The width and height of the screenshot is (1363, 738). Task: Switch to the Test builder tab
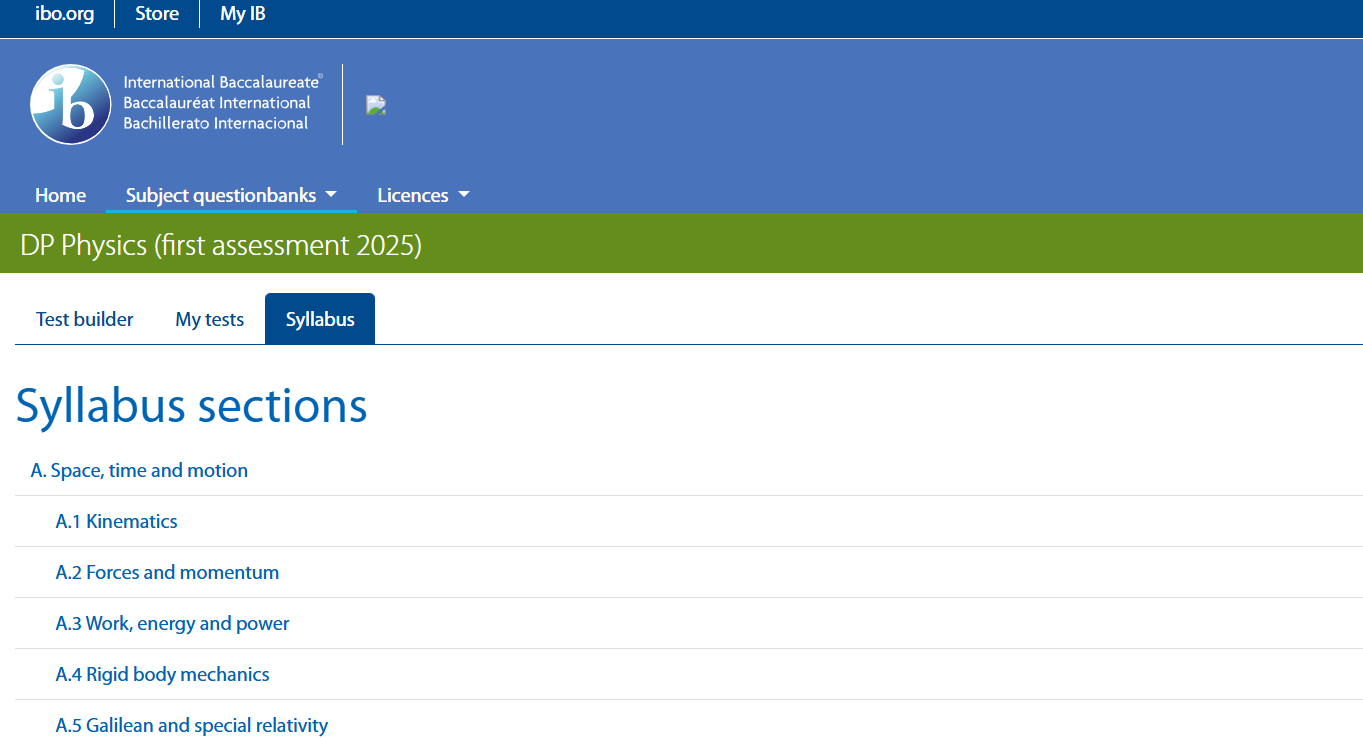(x=85, y=319)
